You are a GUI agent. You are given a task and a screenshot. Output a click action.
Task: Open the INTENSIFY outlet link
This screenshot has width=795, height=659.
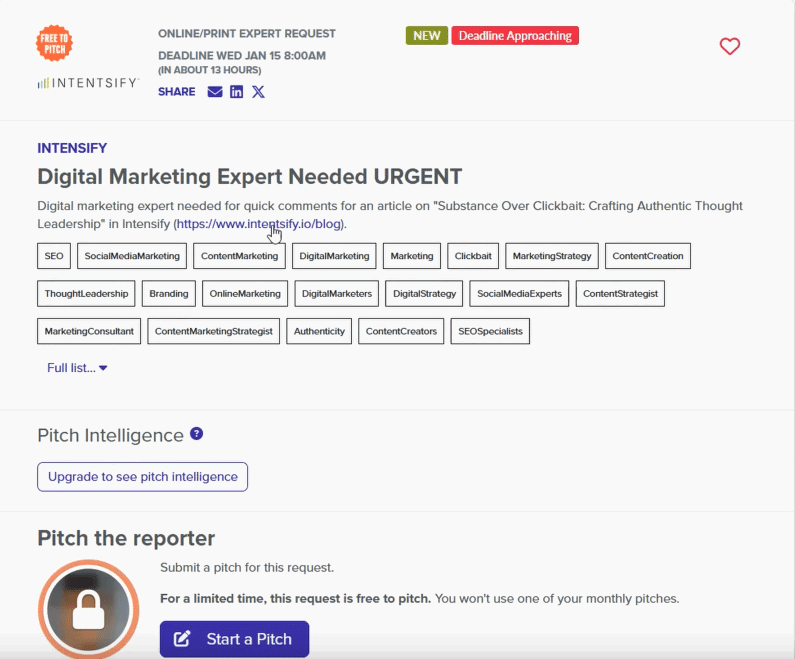click(x=72, y=148)
